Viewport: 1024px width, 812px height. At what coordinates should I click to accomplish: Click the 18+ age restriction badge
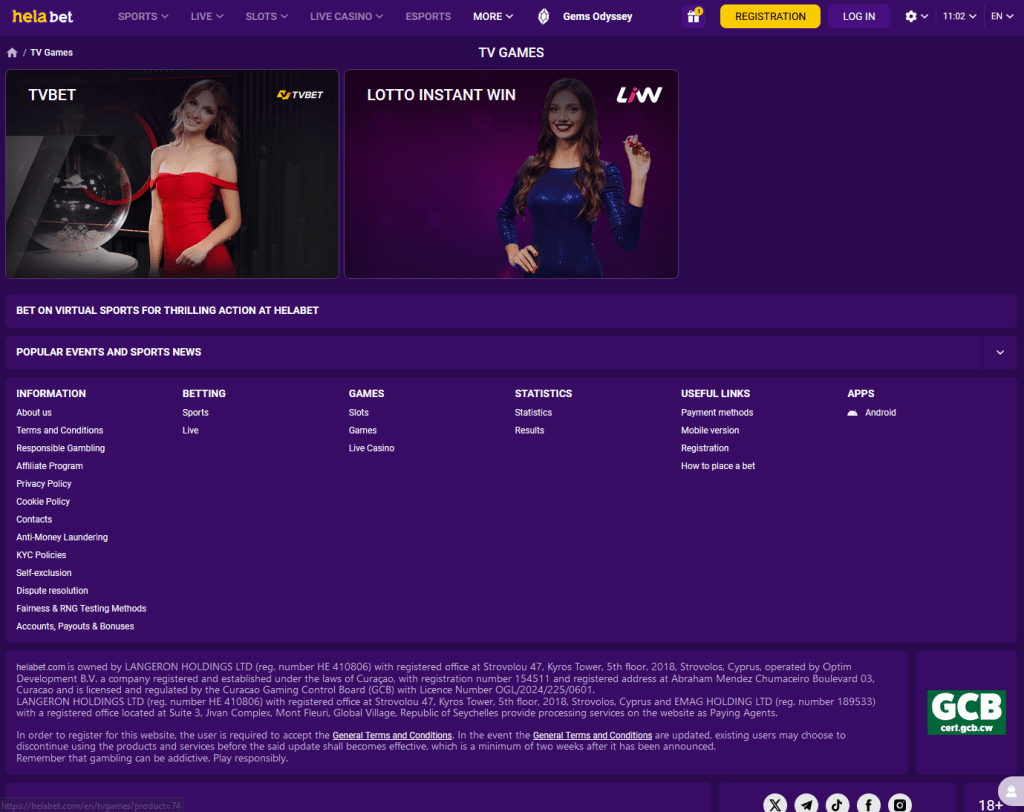[x=990, y=805]
